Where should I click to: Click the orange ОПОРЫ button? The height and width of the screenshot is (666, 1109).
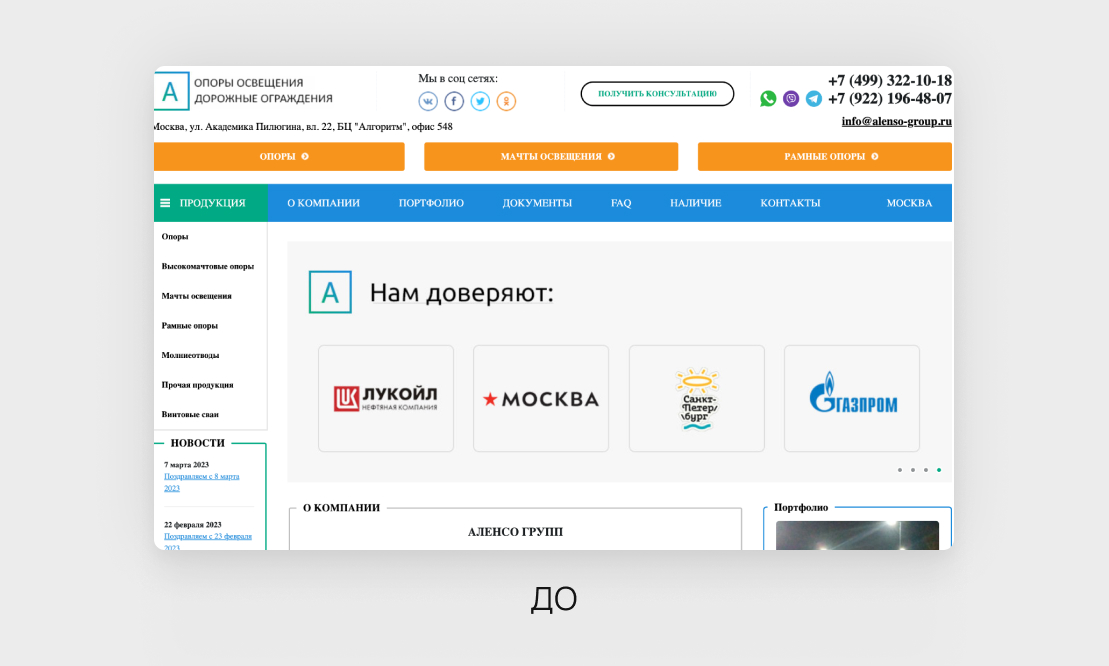click(279, 156)
